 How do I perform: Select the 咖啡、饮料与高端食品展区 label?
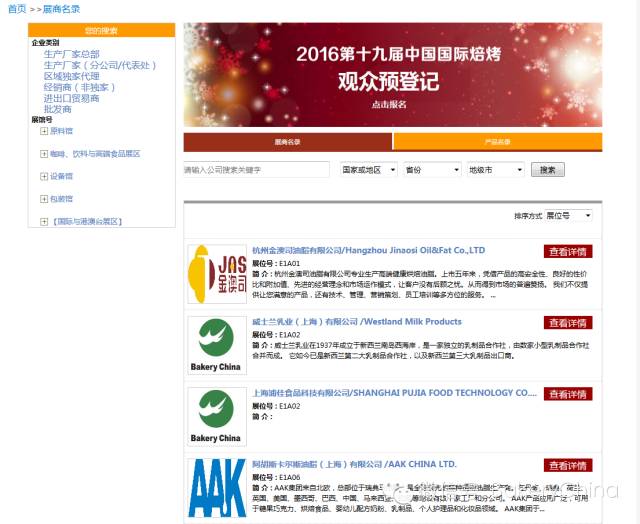pyautogui.click(x=95, y=154)
